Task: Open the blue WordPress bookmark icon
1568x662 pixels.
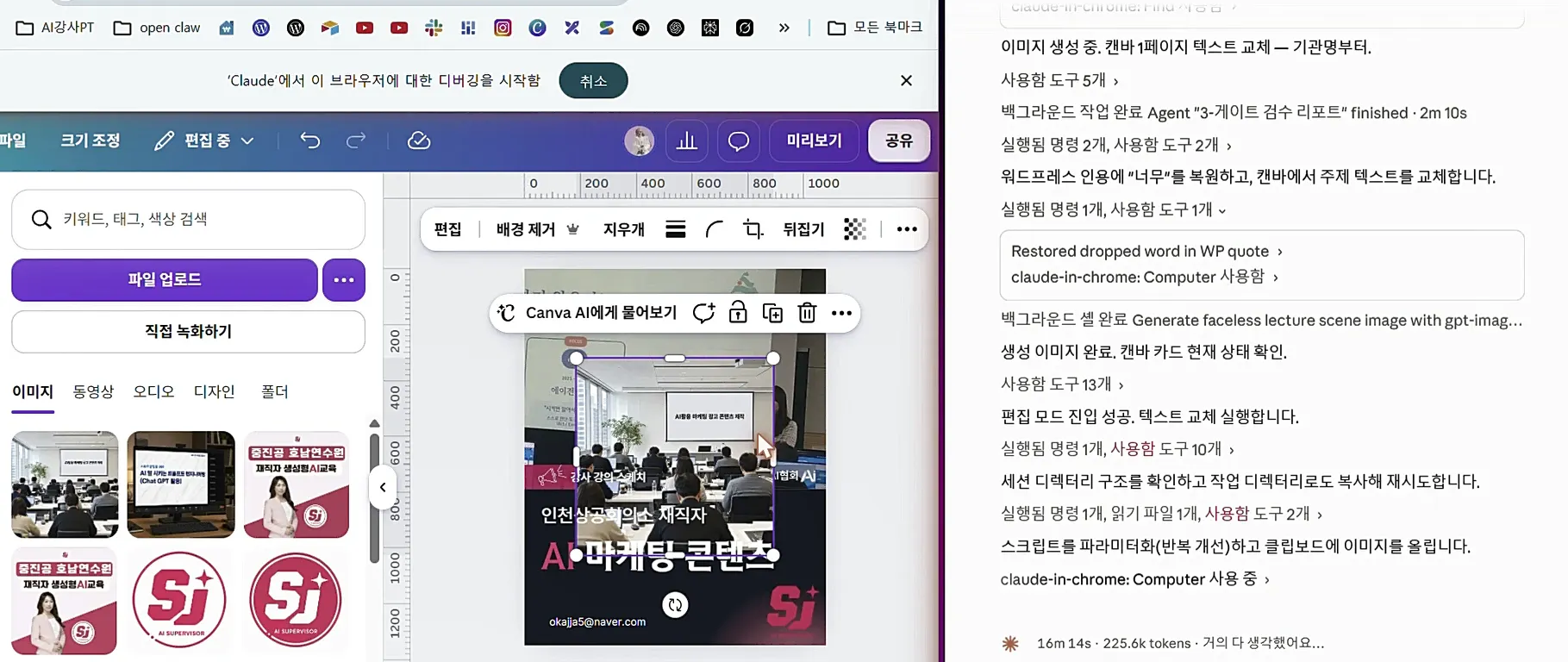Action: (261, 28)
